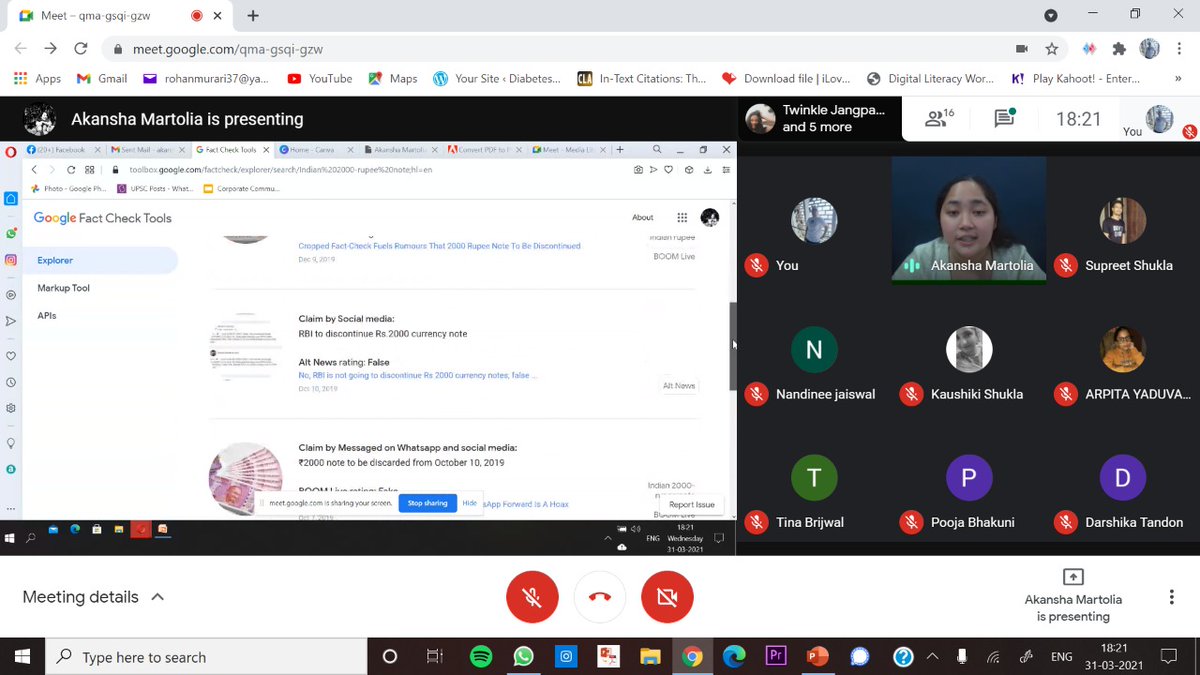Open Task View on taskbar

click(434, 657)
